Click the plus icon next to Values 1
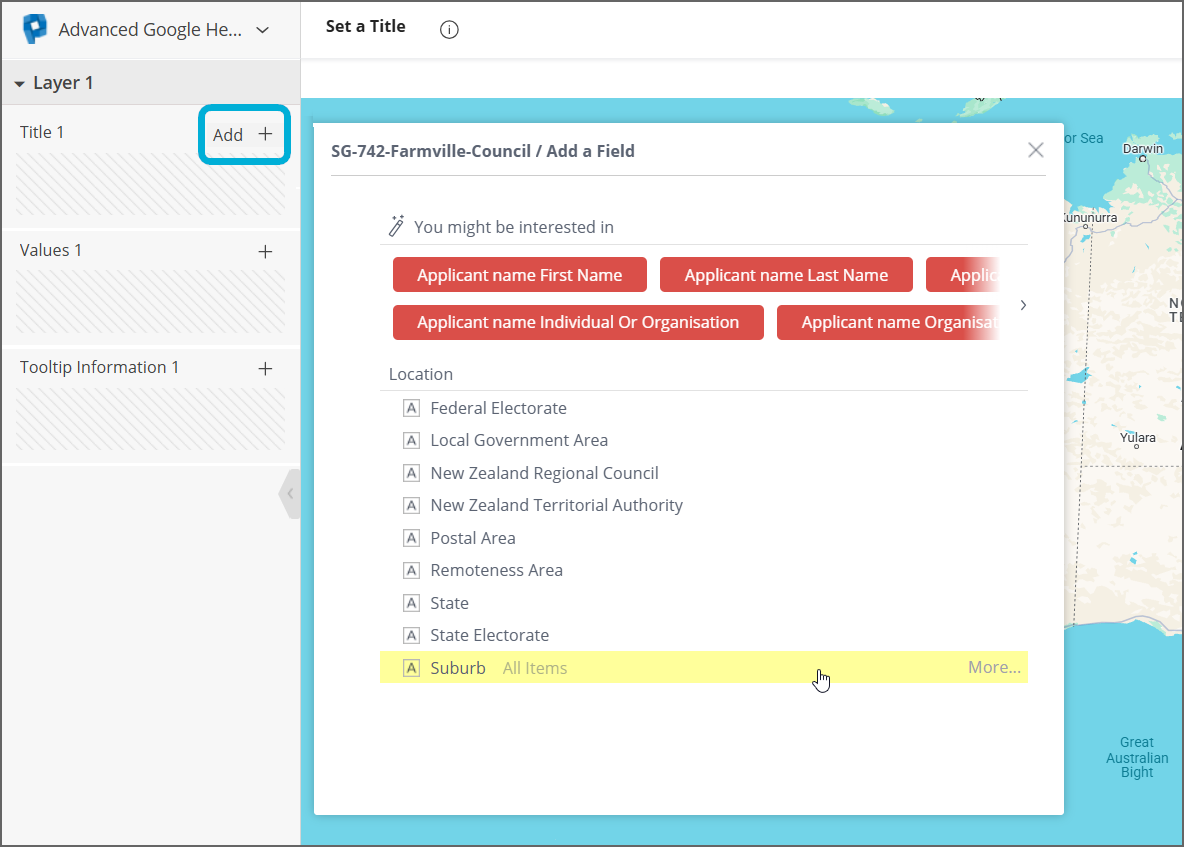The image size is (1184, 847). [x=265, y=251]
